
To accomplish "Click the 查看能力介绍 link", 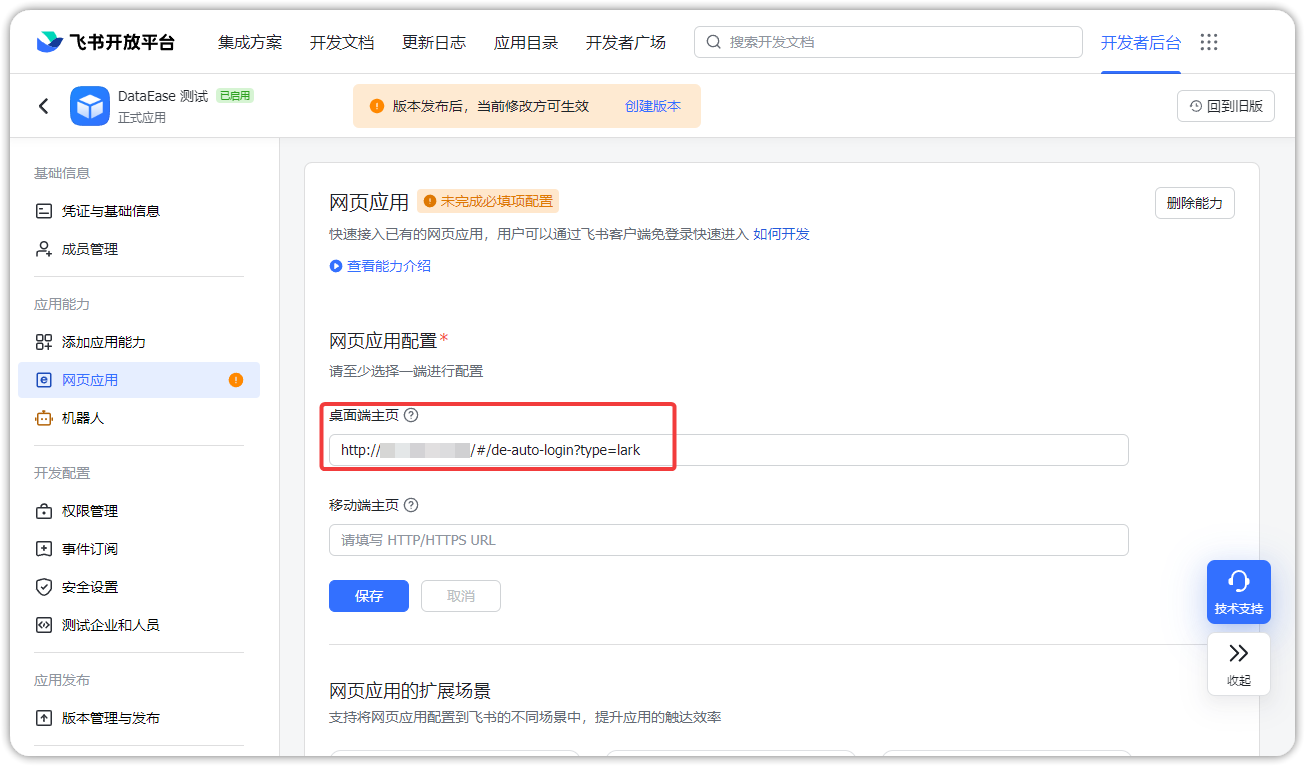I will pyautogui.click(x=389, y=266).
